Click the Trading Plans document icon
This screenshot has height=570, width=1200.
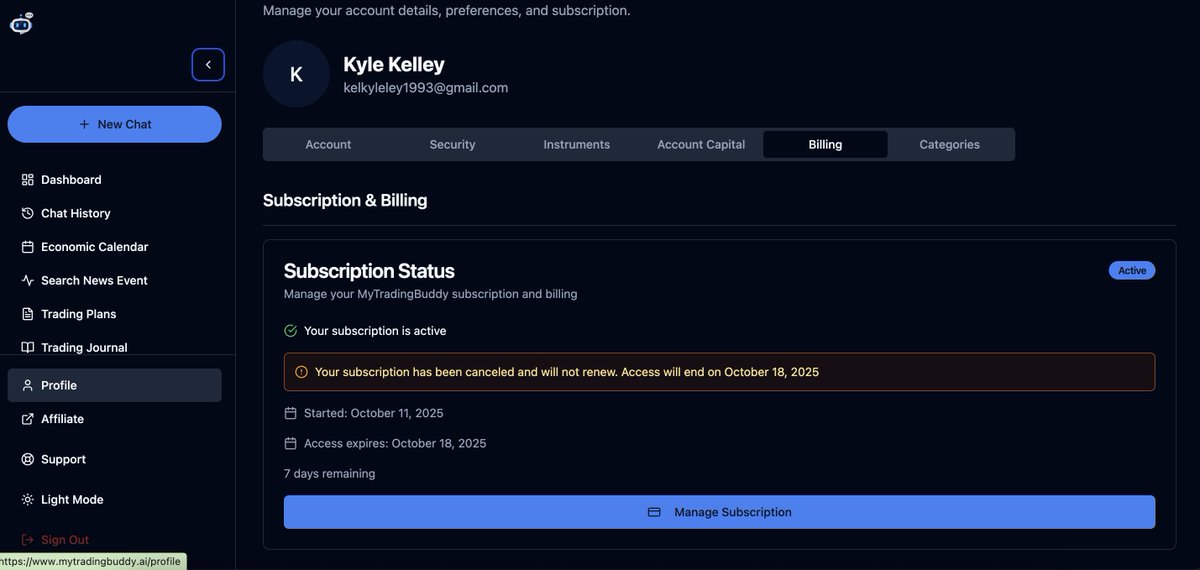(28, 314)
